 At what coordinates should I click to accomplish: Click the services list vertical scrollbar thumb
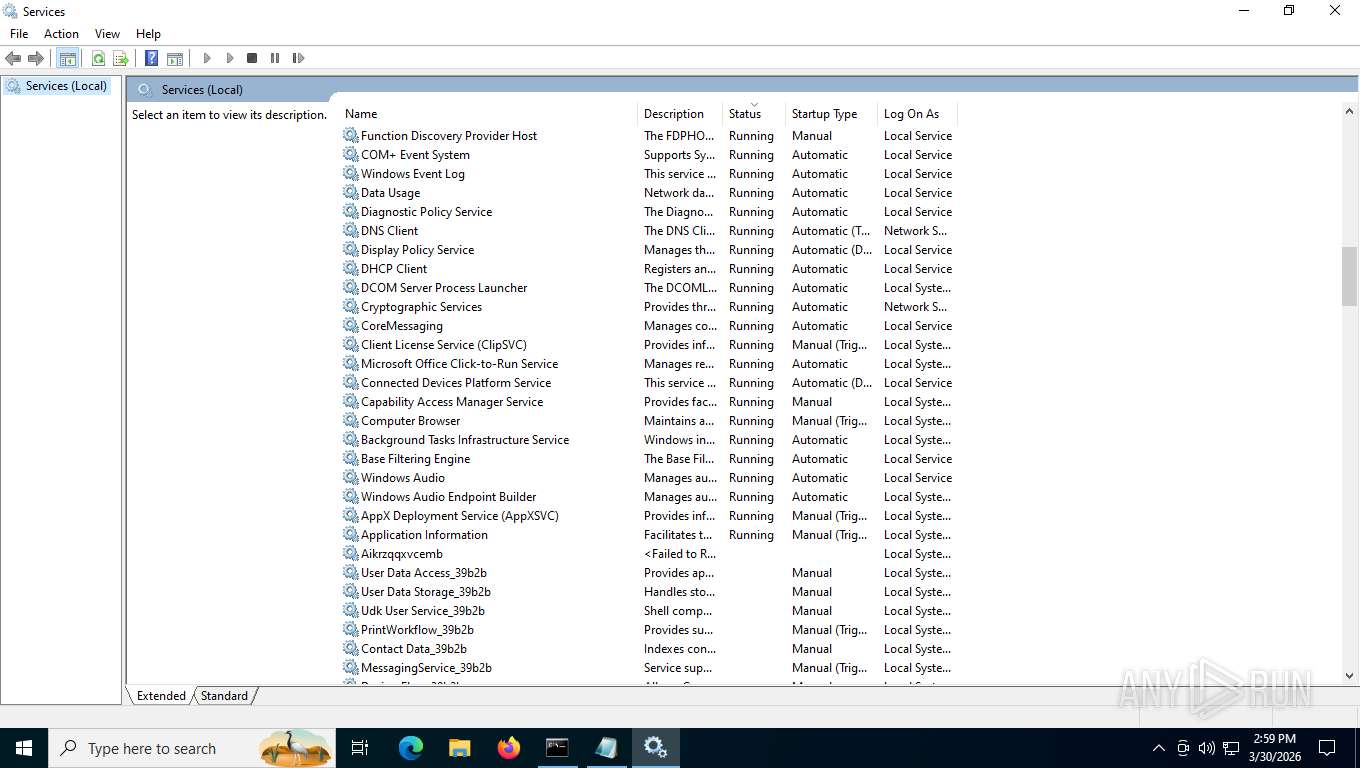[1349, 276]
